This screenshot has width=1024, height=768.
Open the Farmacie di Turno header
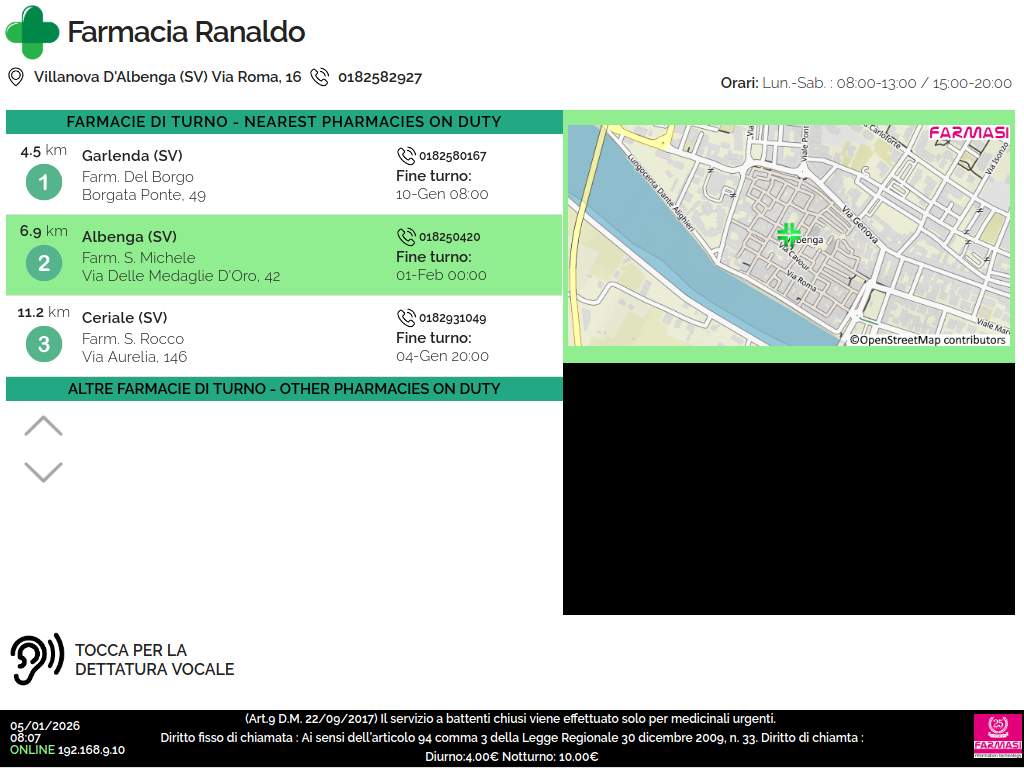pos(284,122)
